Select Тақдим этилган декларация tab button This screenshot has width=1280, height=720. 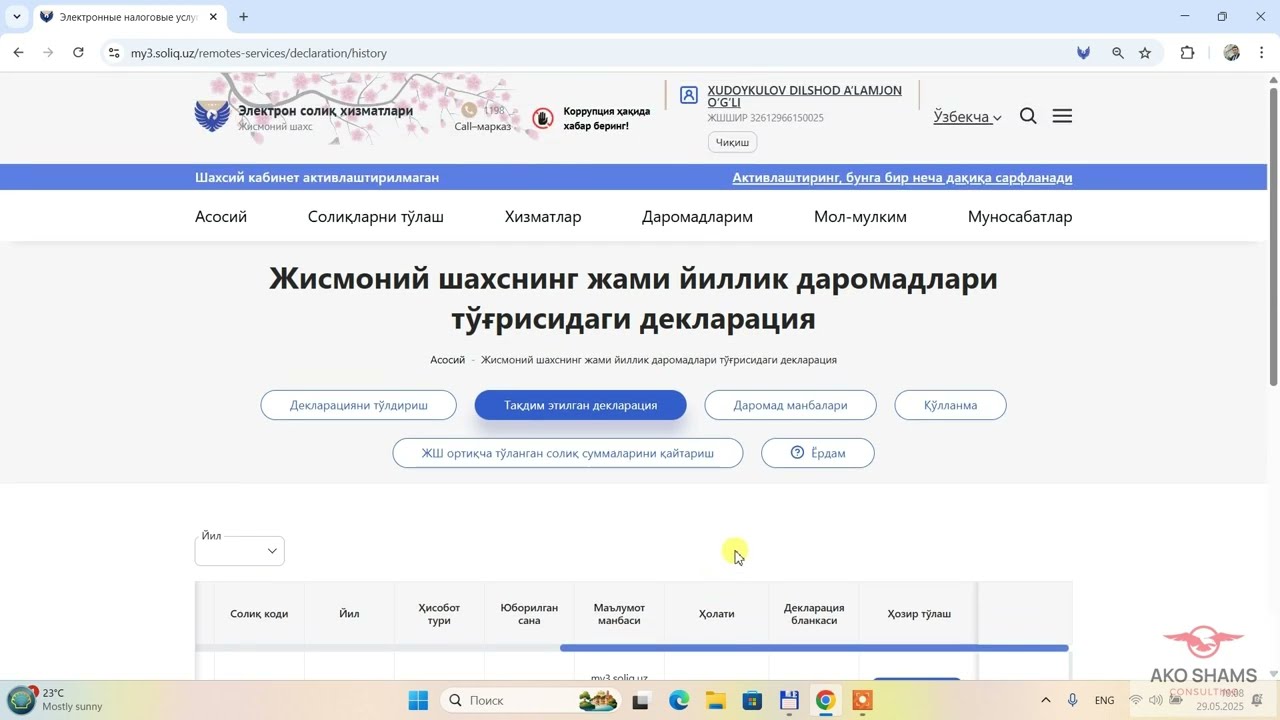581,405
